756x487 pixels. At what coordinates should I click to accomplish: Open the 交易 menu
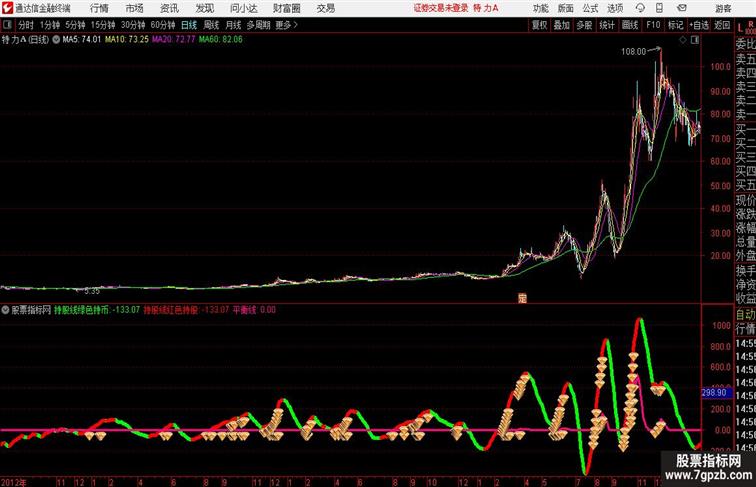325,8
